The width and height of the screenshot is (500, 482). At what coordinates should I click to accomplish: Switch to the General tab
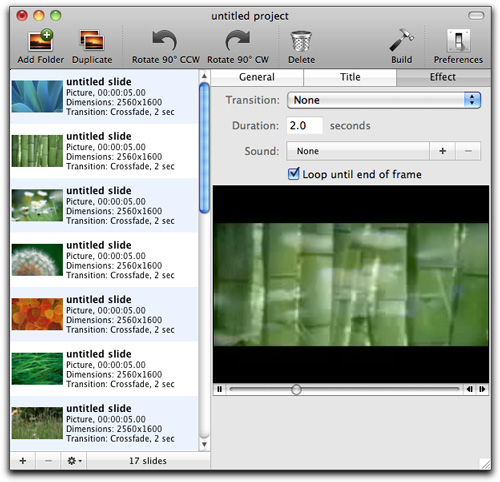tap(257, 77)
